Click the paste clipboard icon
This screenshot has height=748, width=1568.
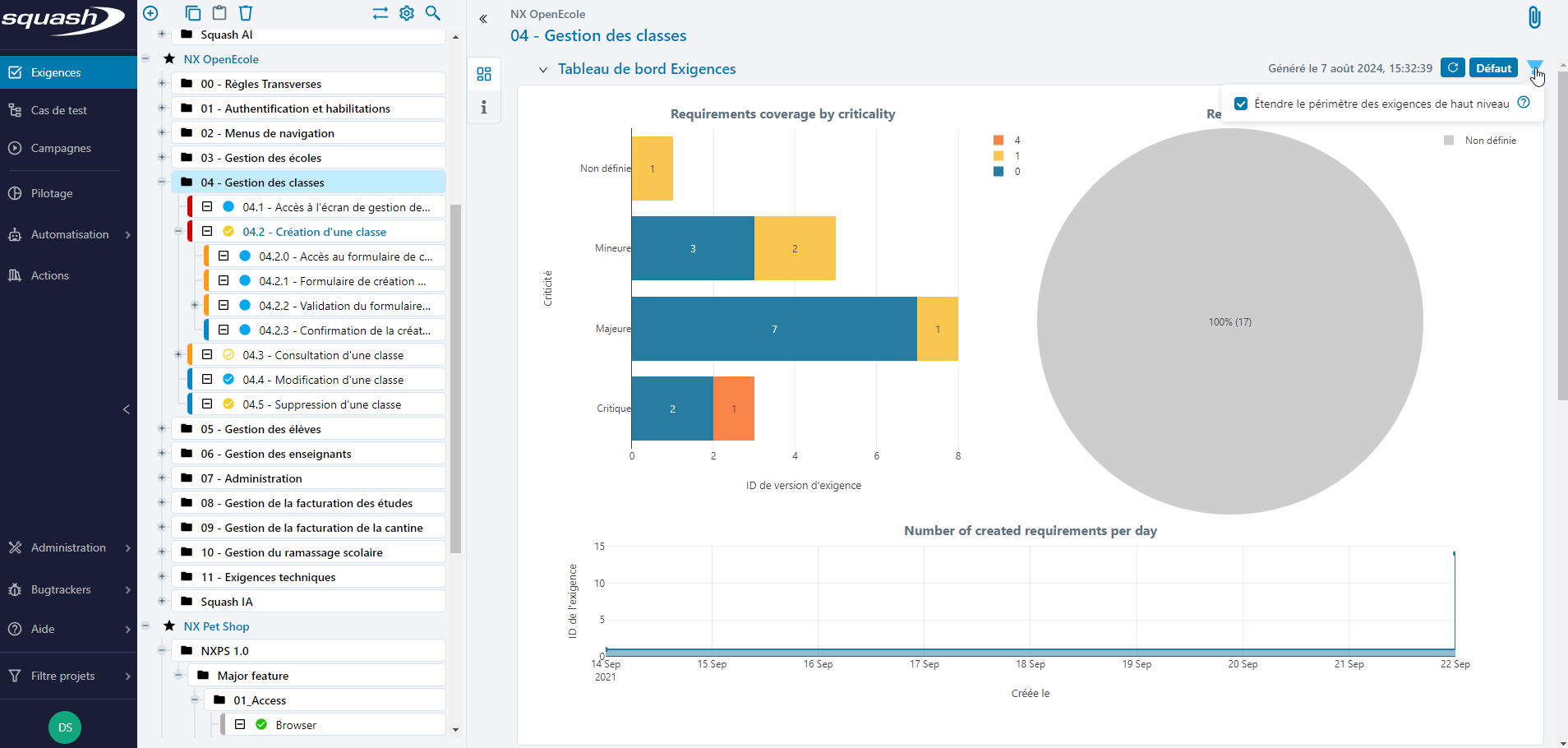(219, 13)
